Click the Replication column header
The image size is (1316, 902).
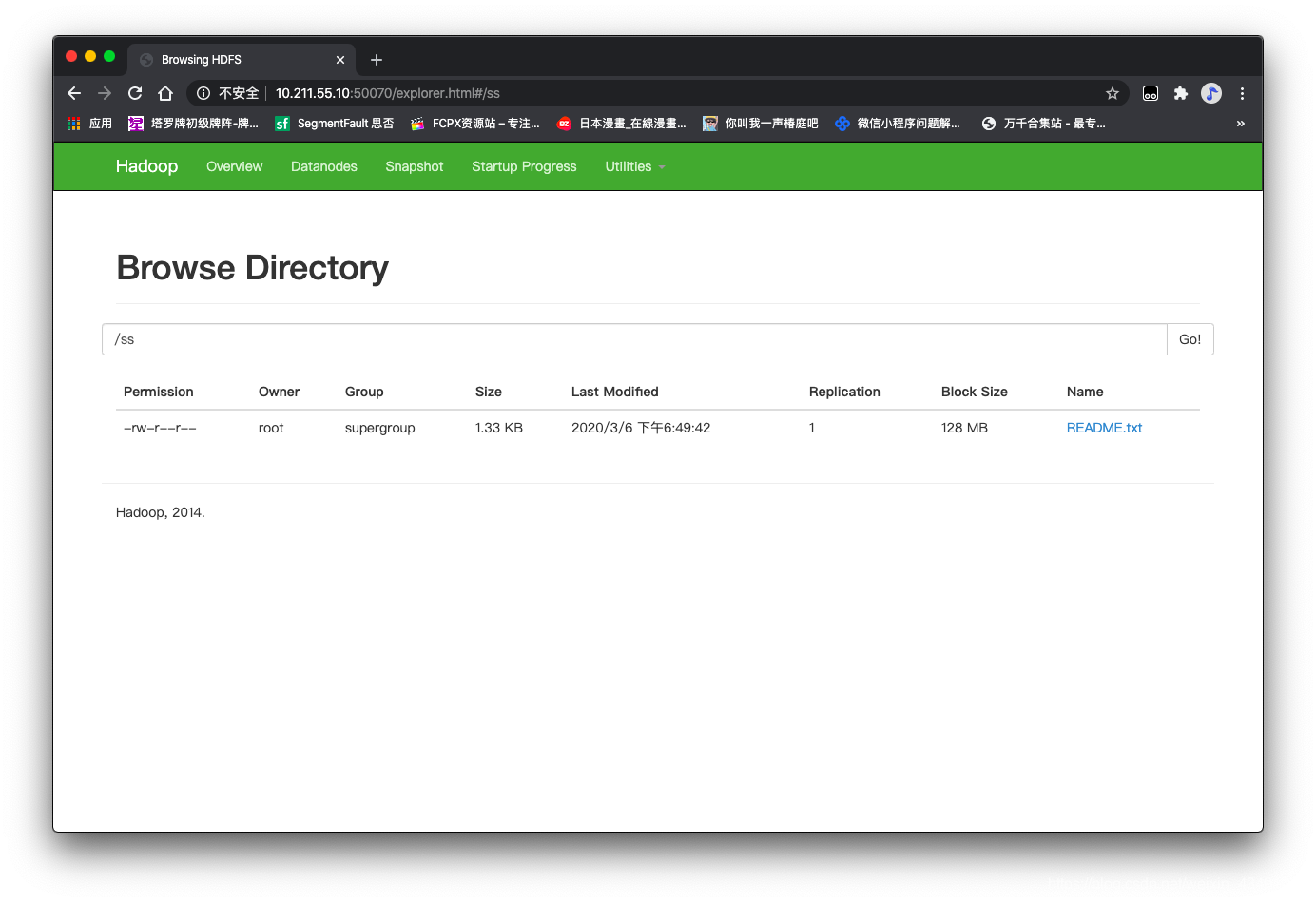point(844,392)
